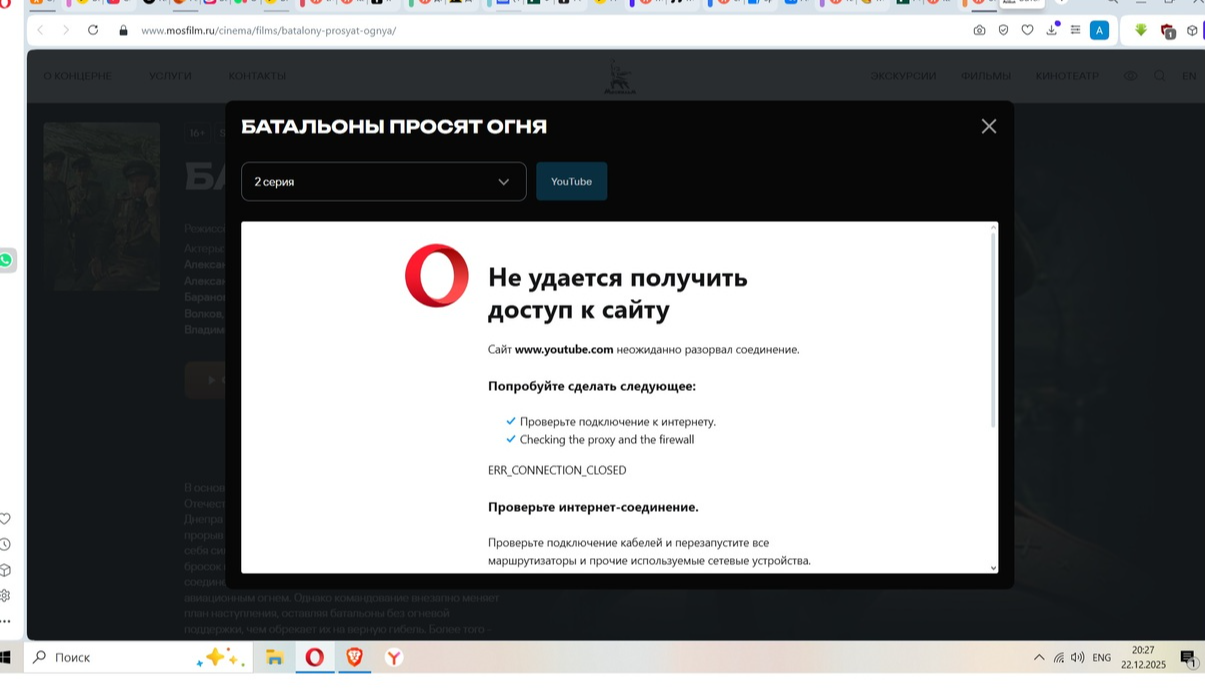This screenshot has height=691, width=1205.
Task: Close the film player popup with X
Action: click(988, 126)
